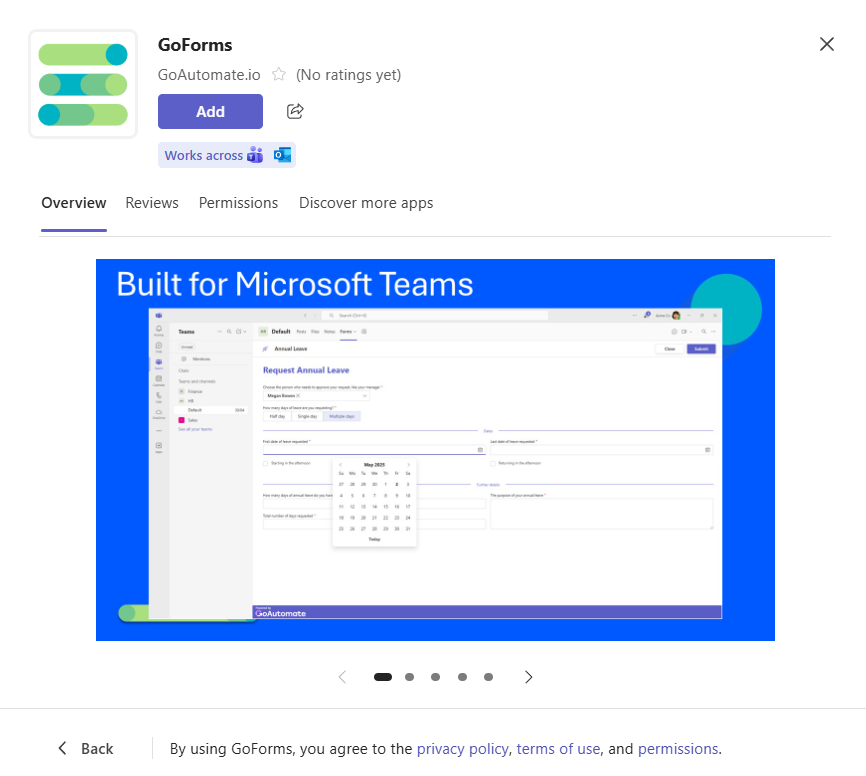Click the Outlook icon
866x776 pixels.
(x=282, y=155)
